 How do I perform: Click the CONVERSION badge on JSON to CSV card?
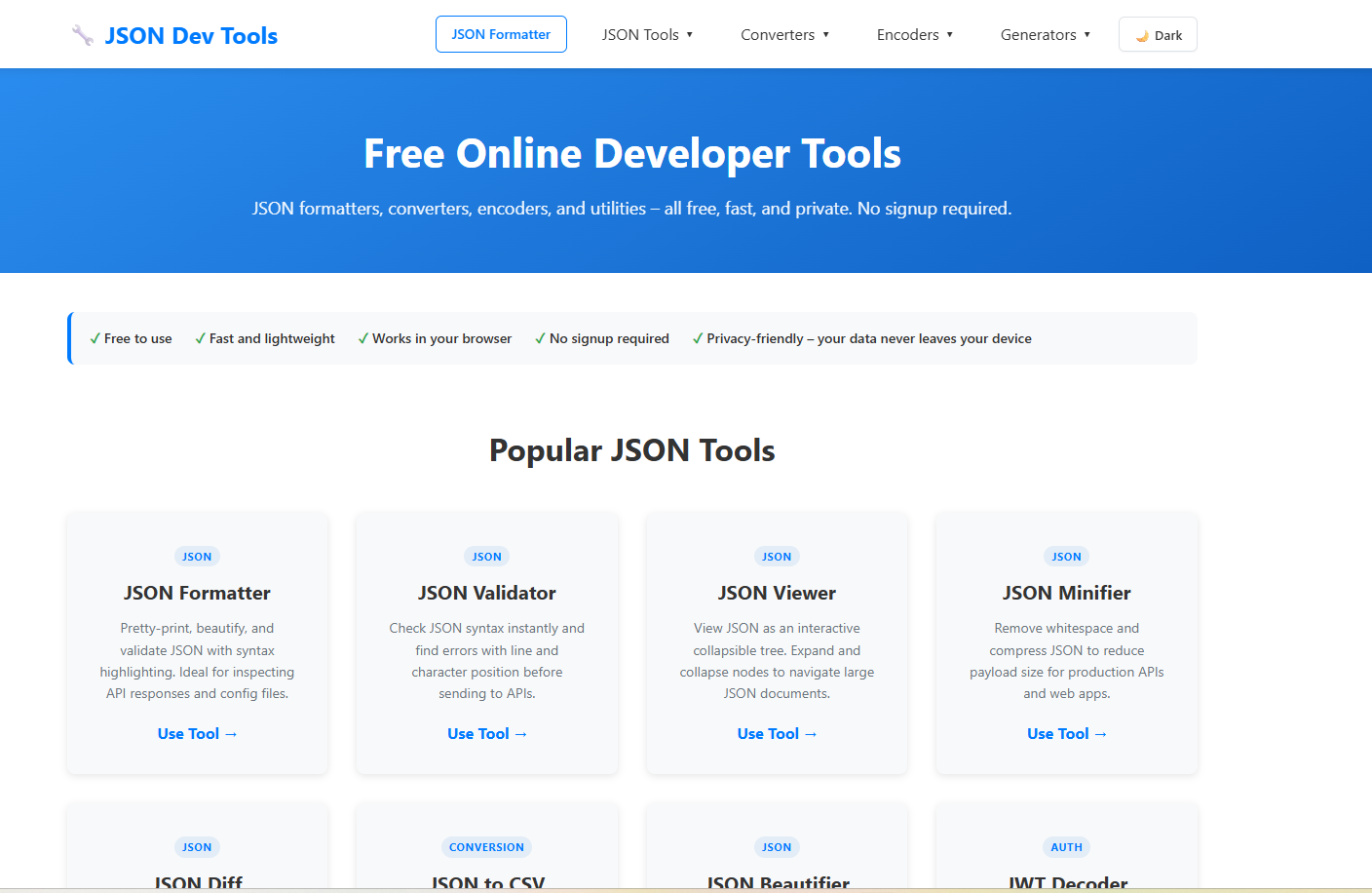click(x=487, y=847)
